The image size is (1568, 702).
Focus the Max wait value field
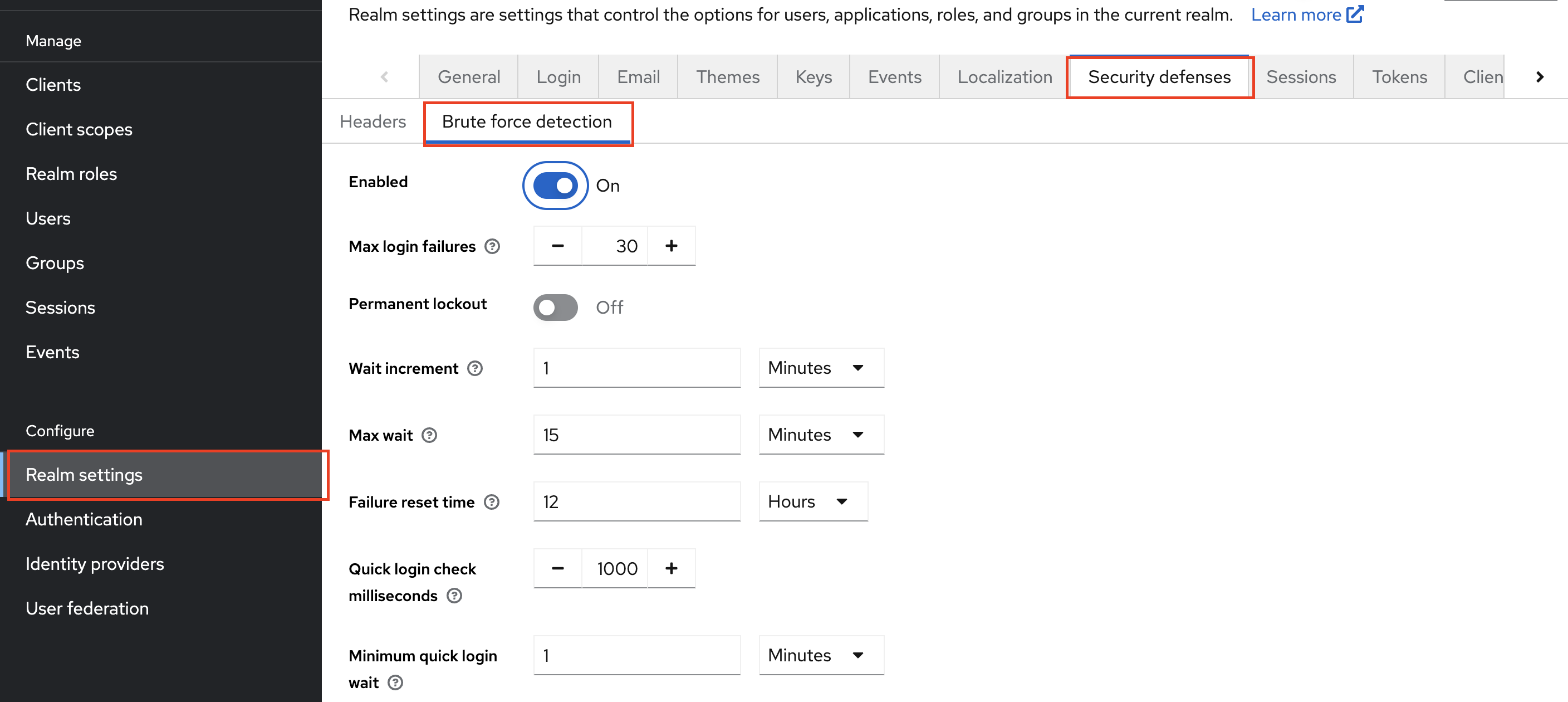click(636, 434)
